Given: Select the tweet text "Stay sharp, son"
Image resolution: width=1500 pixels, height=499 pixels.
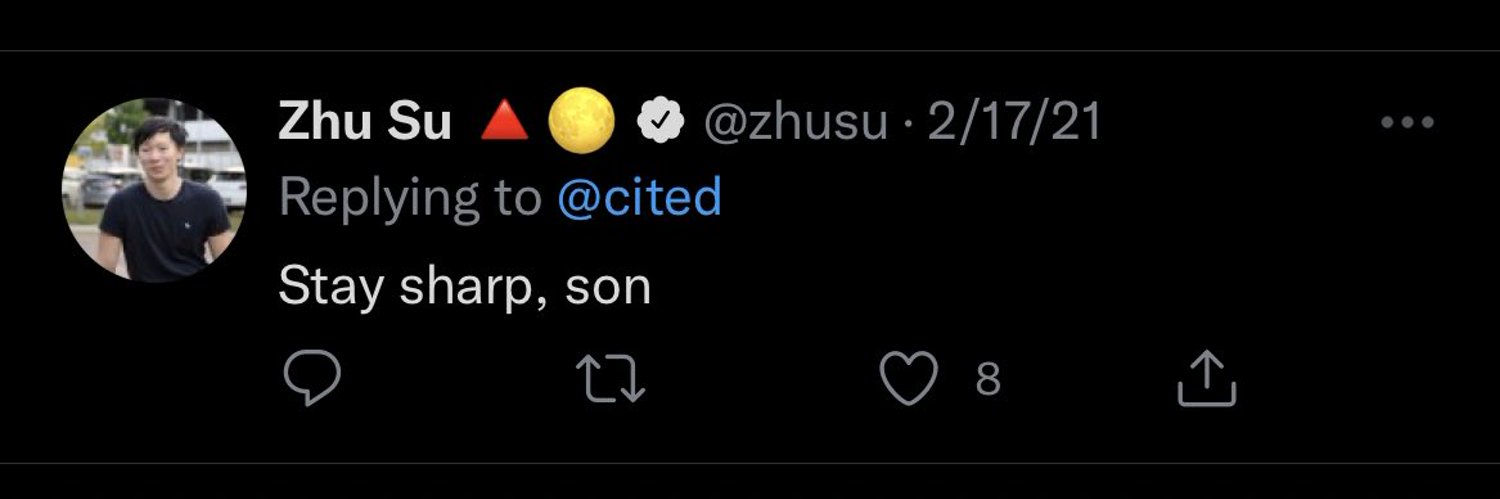Looking at the screenshot, I should pyautogui.click(x=464, y=287).
